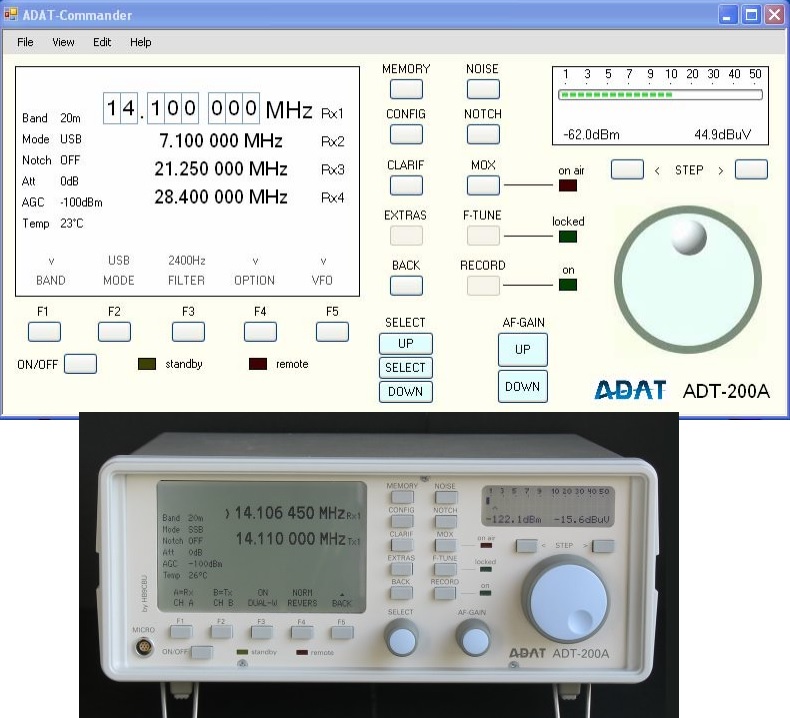Toggle the ON/OFF power button
Viewport: 790px width, 718px height.
pos(81,364)
